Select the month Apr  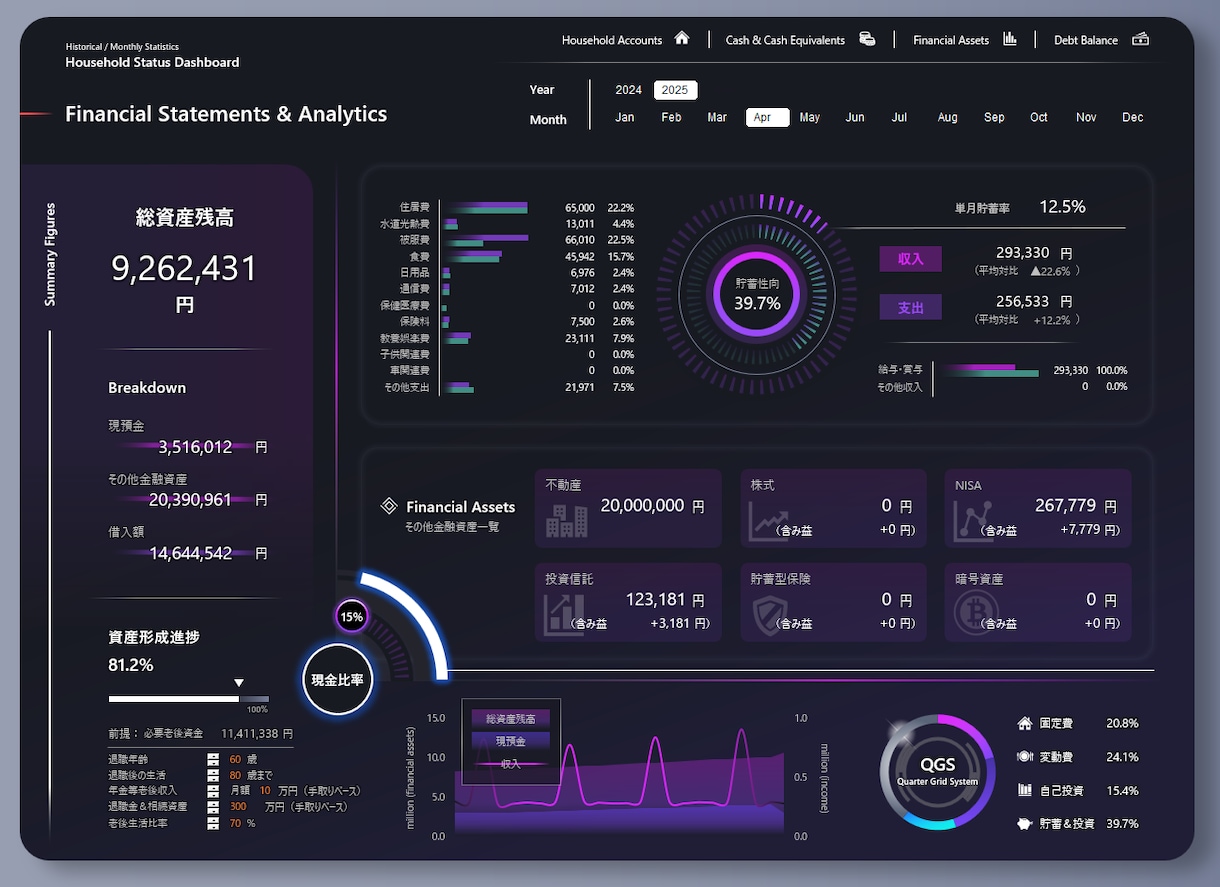pyautogui.click(x=767, y=117)
